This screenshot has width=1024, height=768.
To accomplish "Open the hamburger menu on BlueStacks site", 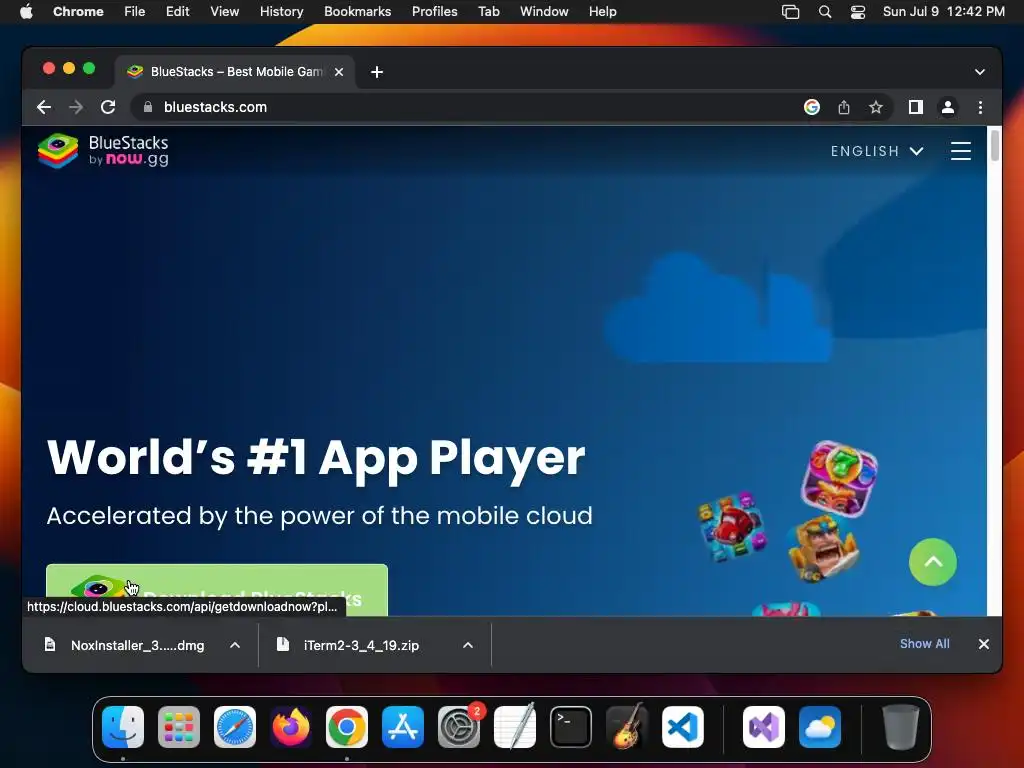I will tap(961, 151).
